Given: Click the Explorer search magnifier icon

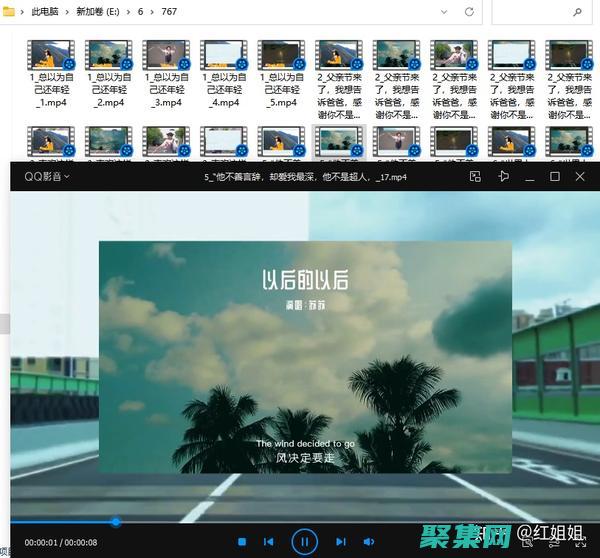Looking at the screenshot, I should tap(578, 12).
